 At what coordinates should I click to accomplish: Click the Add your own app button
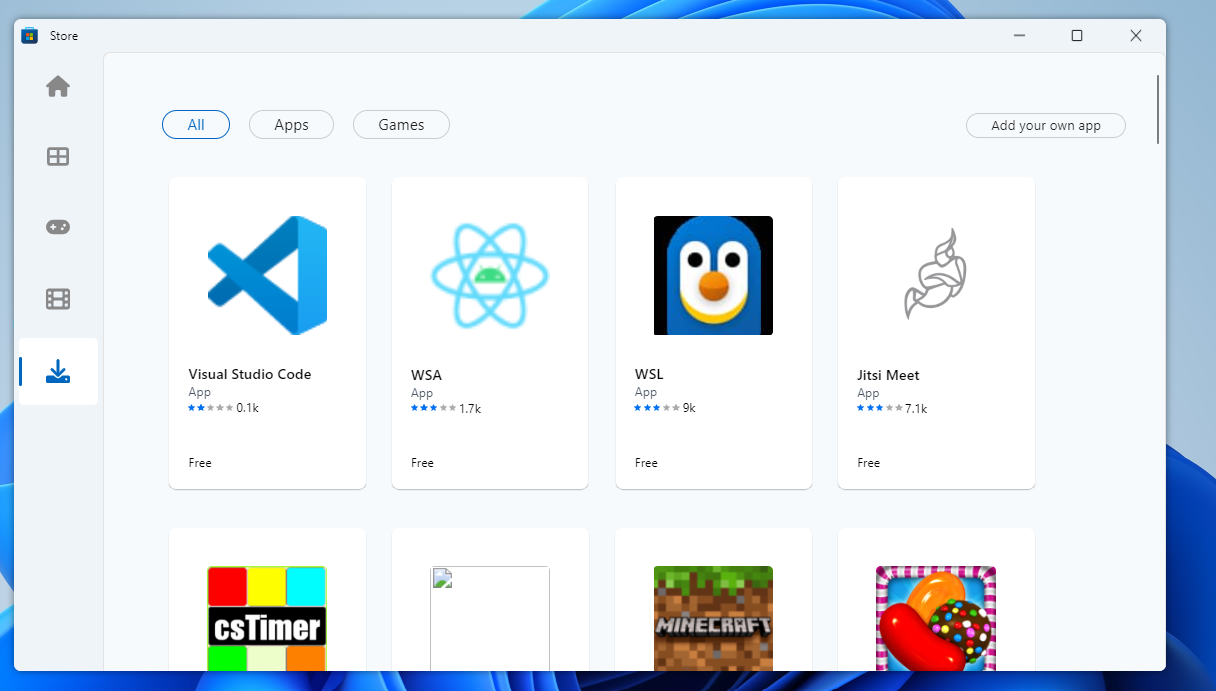[x=1045, y=126]
